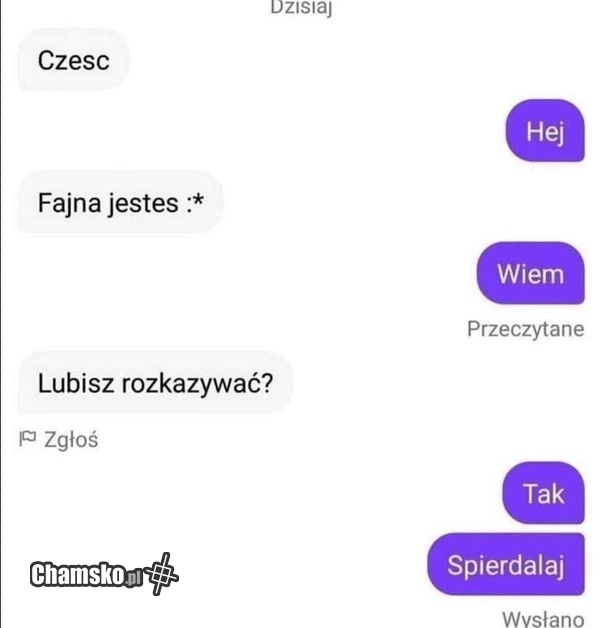Click the word "Fajna" in received message
This screenshot has height=628, width=600.
click(x=69, y=203)
